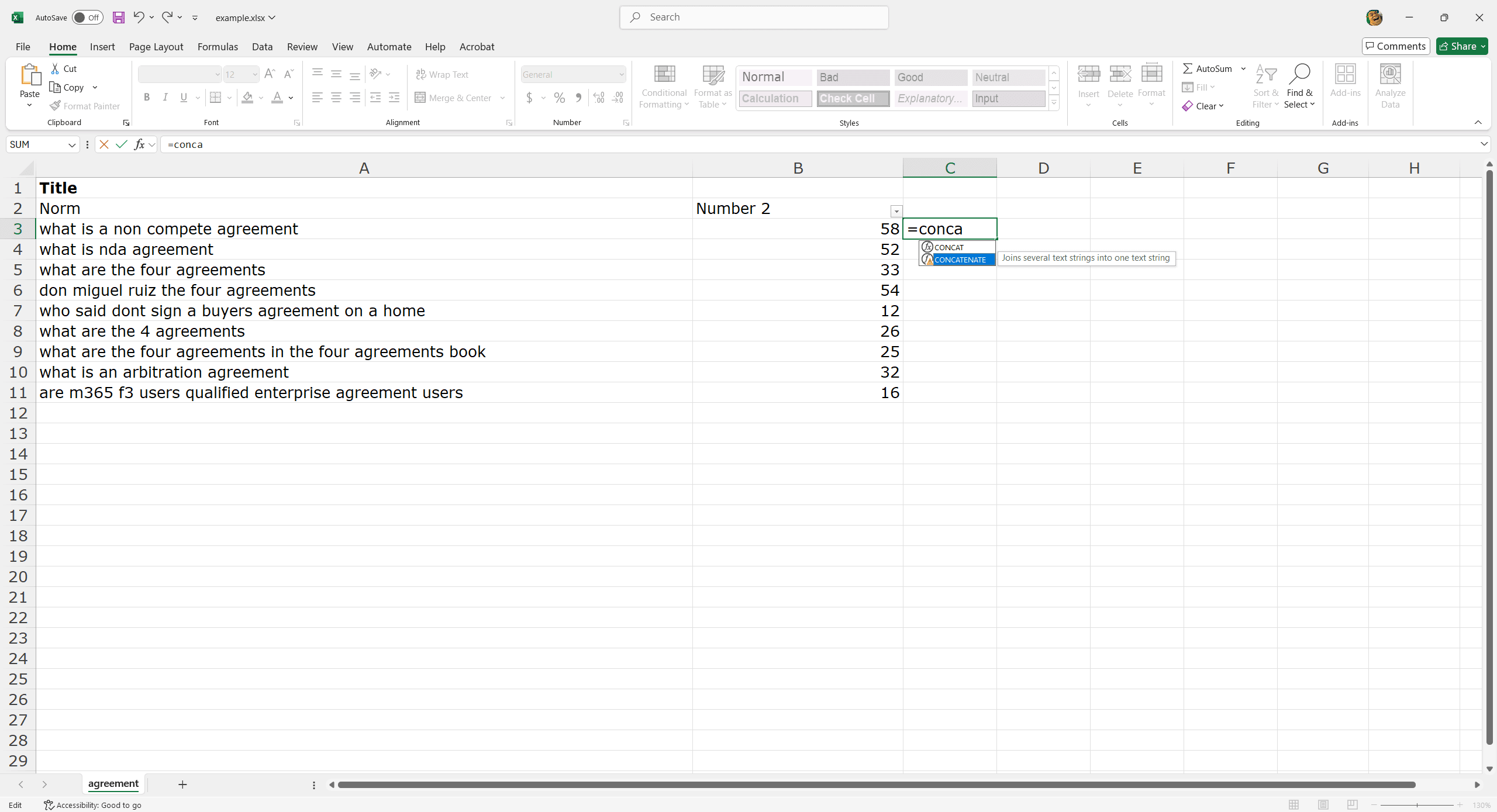Click Decrease Font Size icon
This screenshot has height=812, width=1497.
[x=288, y=74]
